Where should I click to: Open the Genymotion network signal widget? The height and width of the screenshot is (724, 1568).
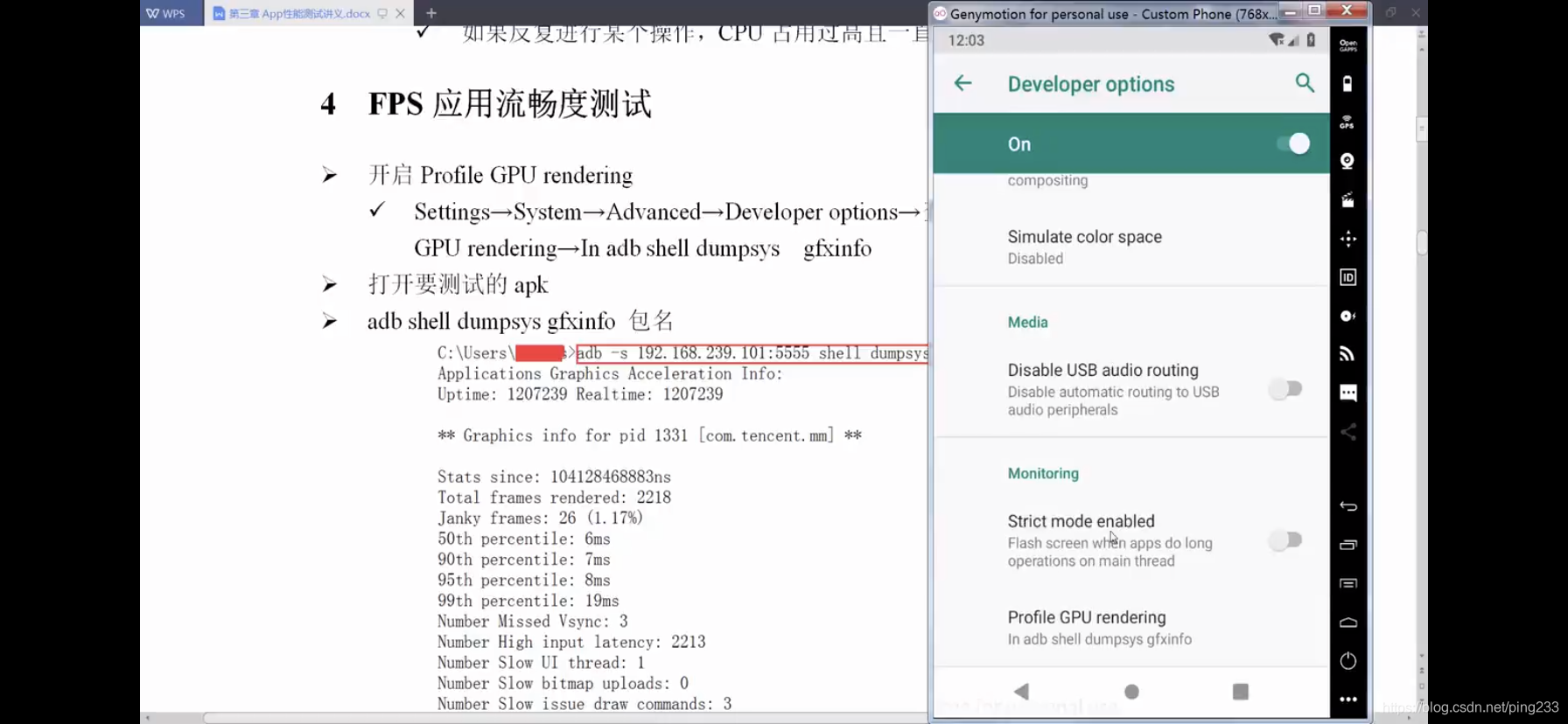click(1347, 354)
